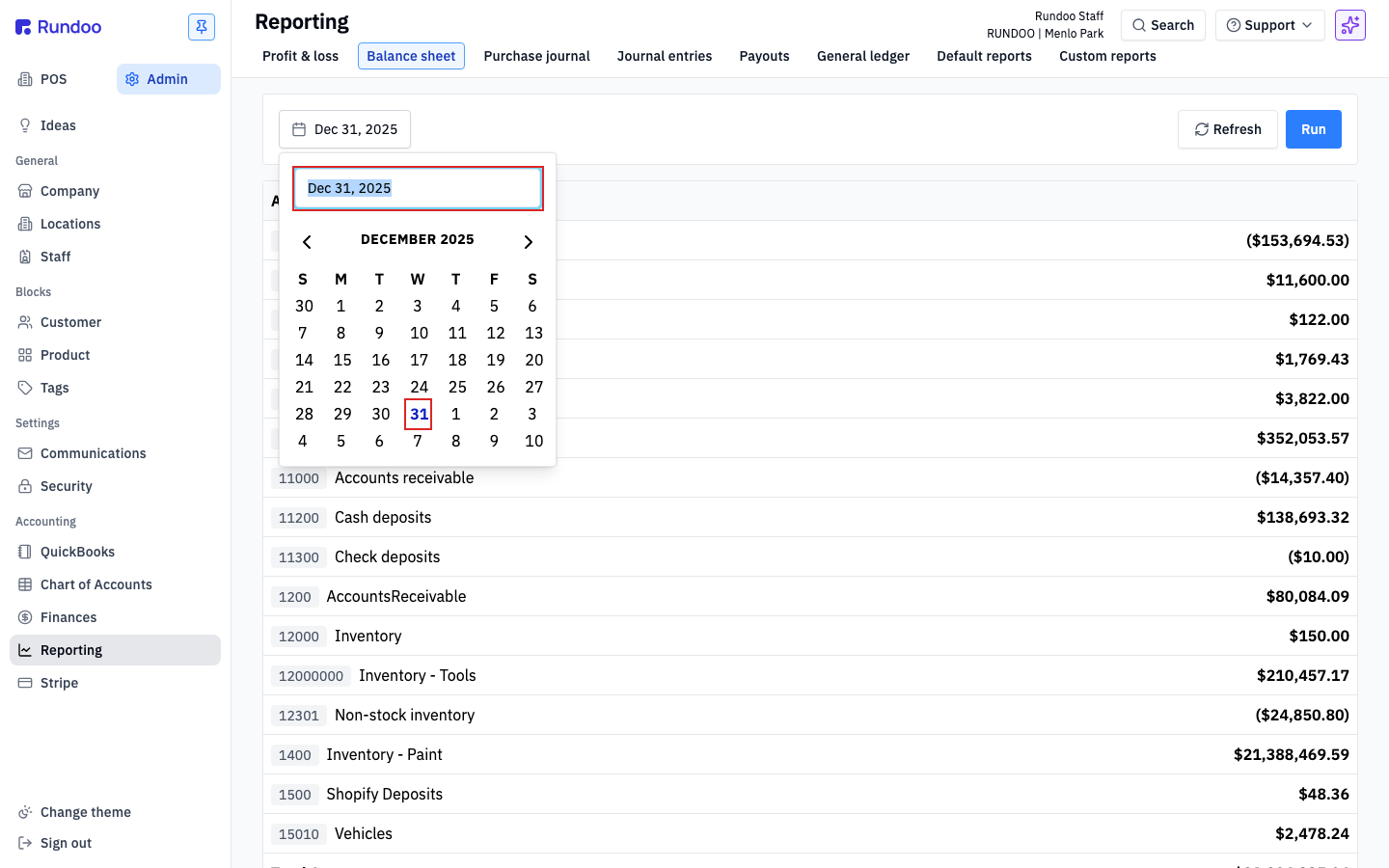The height and width of the screenshot is (868, 1389).
Task: Click the $352,053.57 amount
Action: point(1302,438)
